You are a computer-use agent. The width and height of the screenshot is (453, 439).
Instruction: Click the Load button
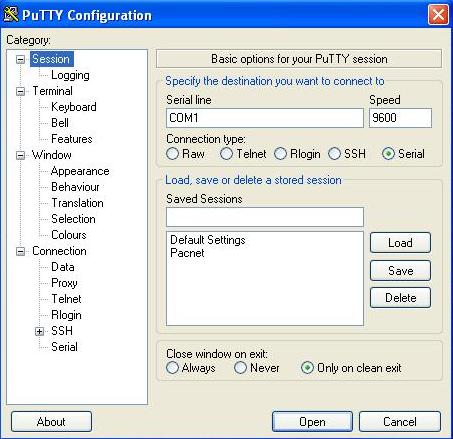(400, 243)
